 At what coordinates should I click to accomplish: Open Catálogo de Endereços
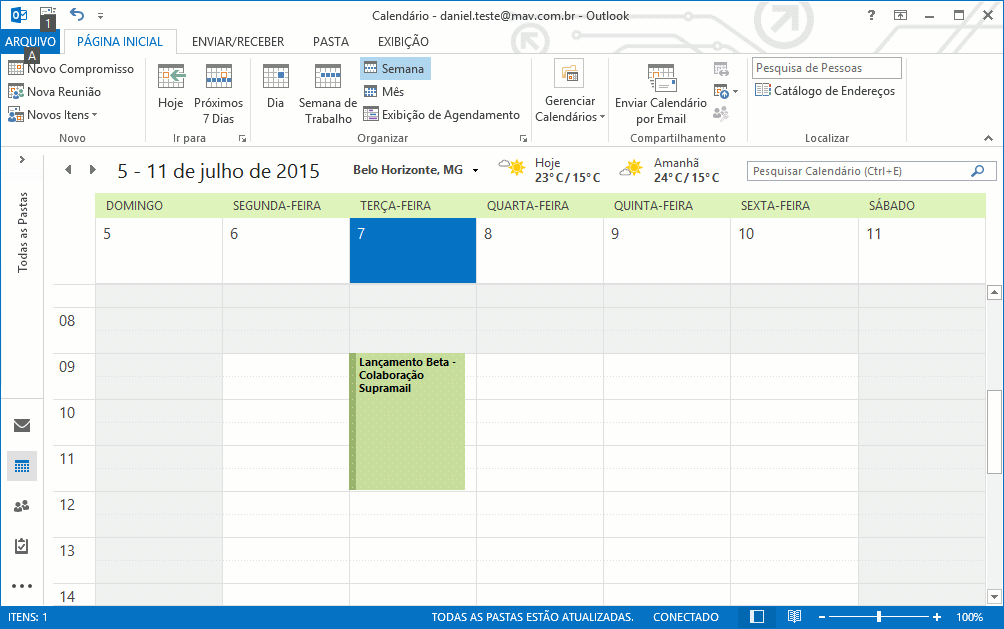[x=825, y=90]
